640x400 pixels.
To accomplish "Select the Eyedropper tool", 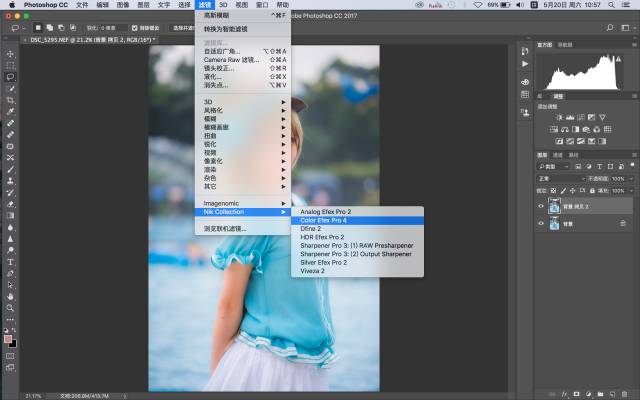I will point(10,111).
